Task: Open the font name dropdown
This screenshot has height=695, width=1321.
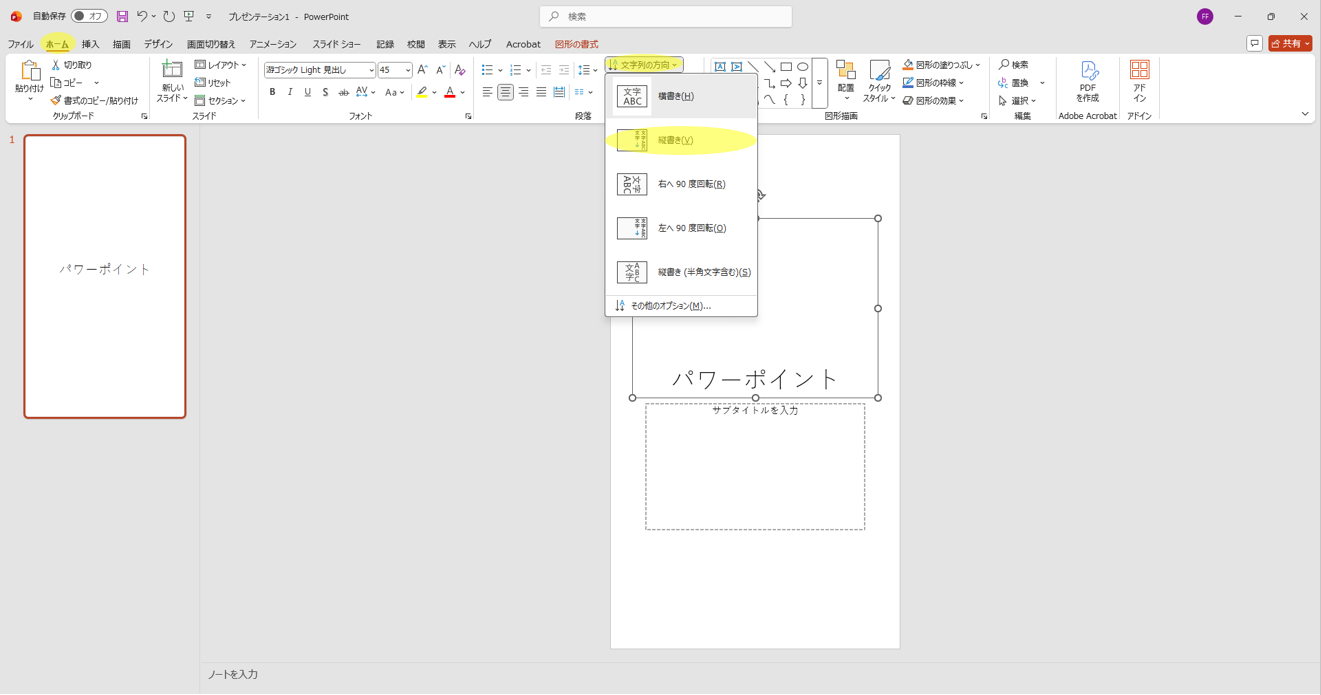Action: click(x=371, y=70)
